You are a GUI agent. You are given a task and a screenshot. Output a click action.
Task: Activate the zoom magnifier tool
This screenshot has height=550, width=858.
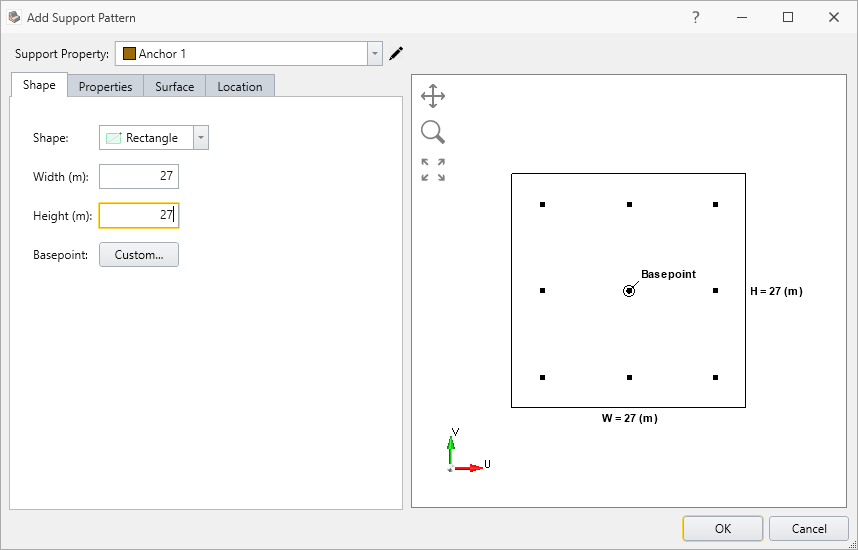click(x=433, y=132)
